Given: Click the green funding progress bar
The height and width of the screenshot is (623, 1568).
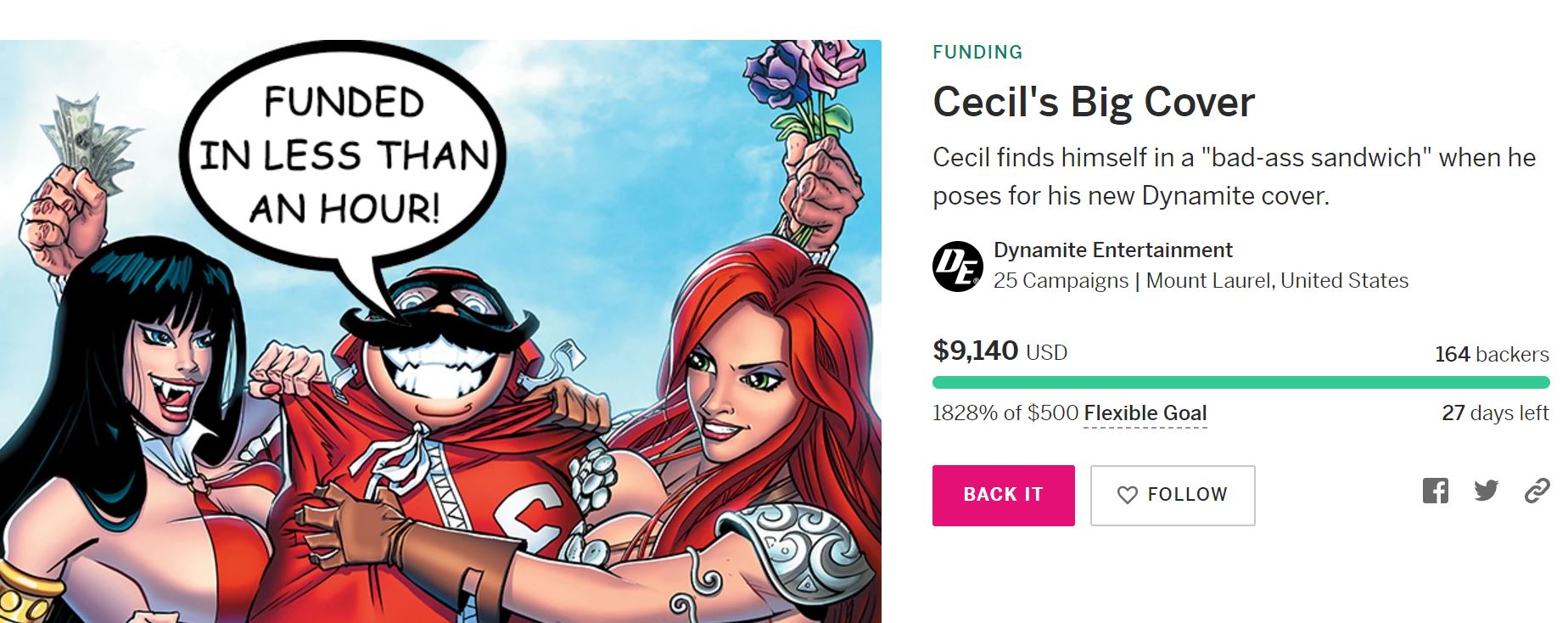Looking at the screenshot, I should point(1240,382).
